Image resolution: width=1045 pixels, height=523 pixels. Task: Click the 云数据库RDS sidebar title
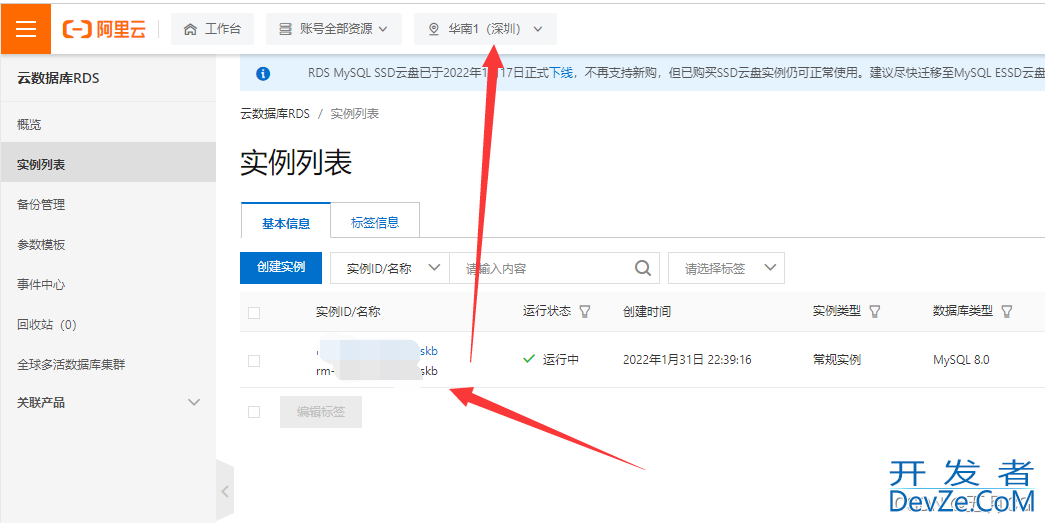point(58,79)
